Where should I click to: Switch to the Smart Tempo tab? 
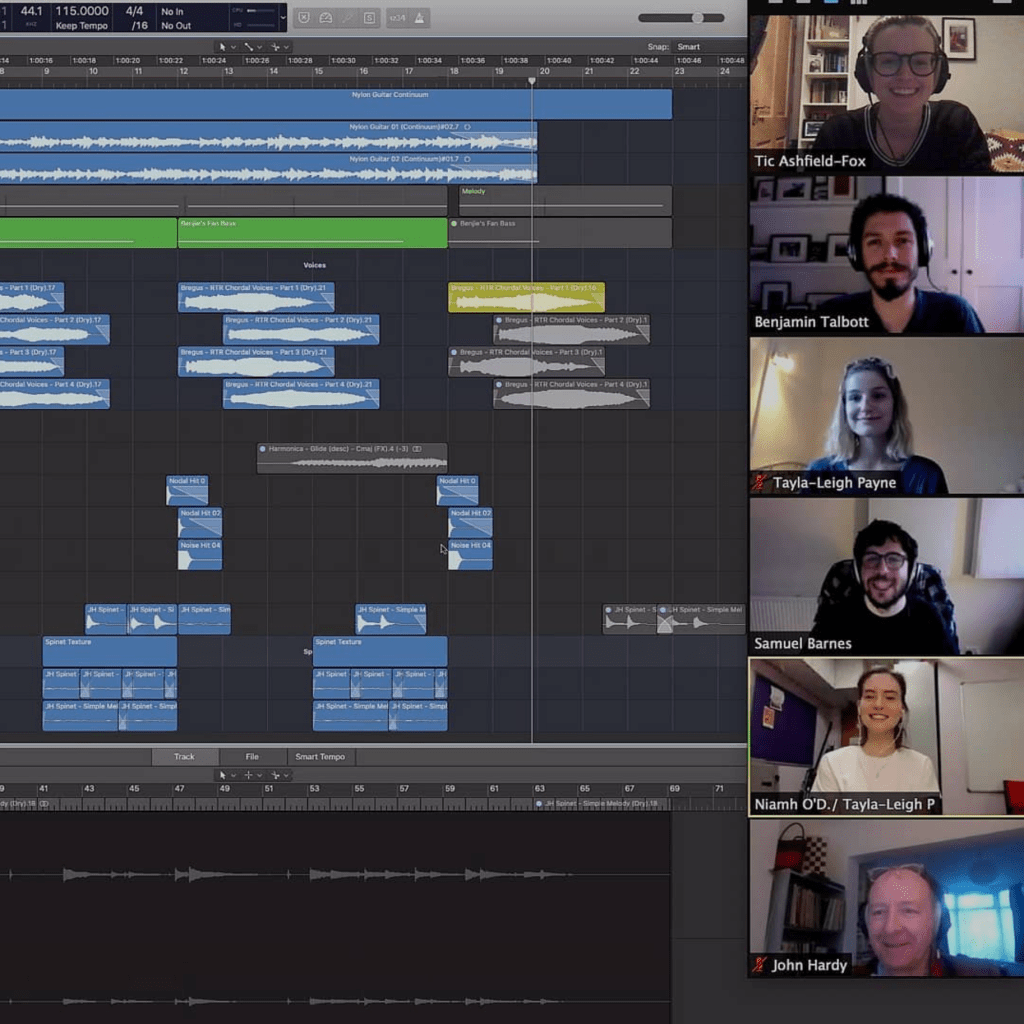coord(320,757)
